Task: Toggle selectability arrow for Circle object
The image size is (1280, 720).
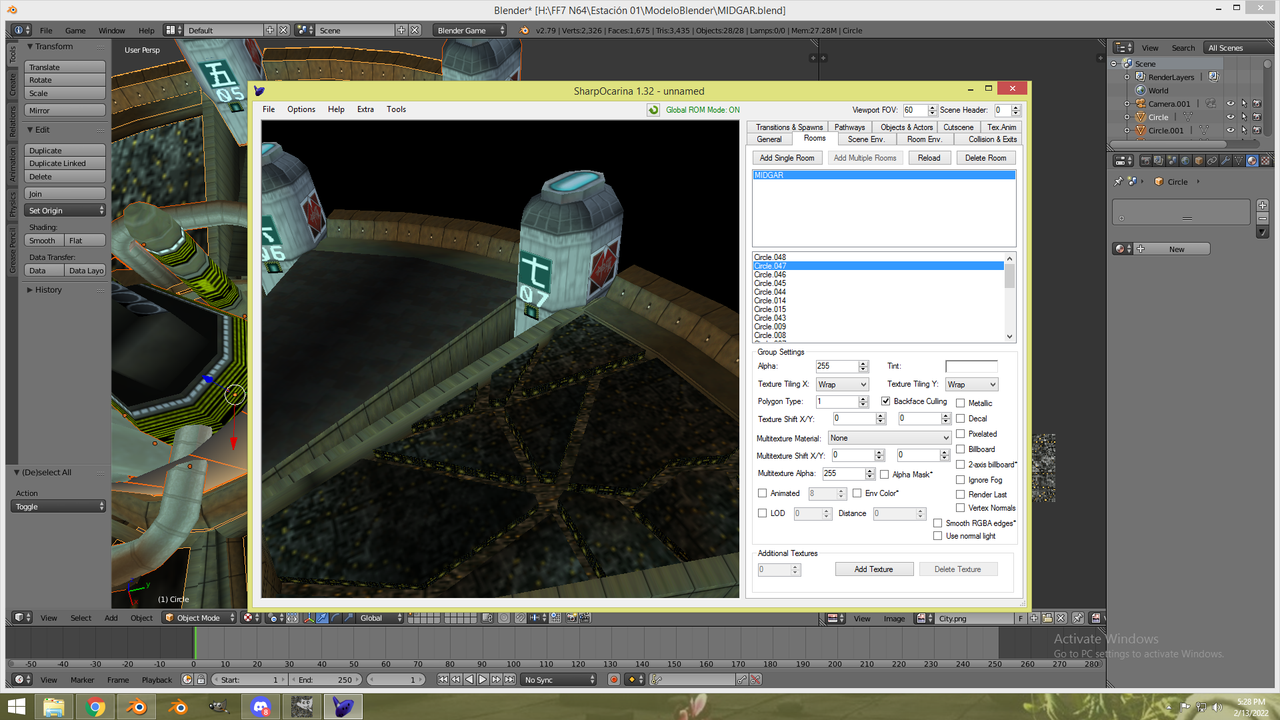Action: click(1244, 117)
